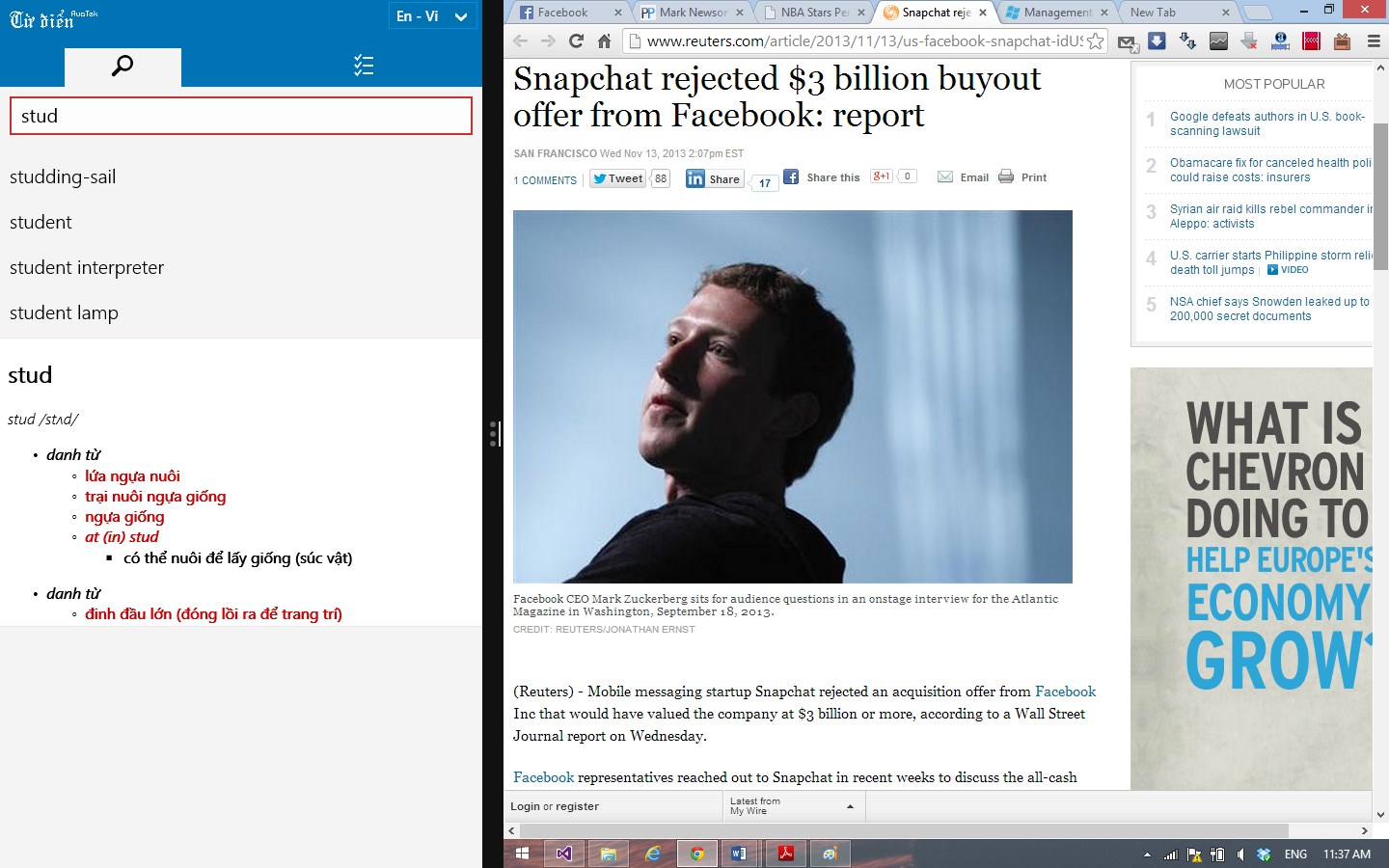Viewport: 1389px width, 868px height.
Task: Open Chrome home page
Action: [604, 41]
